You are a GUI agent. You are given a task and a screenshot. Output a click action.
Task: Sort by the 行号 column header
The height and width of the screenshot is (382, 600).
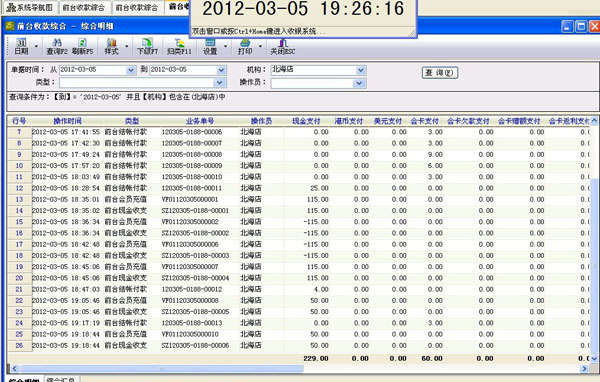(19, 121)
